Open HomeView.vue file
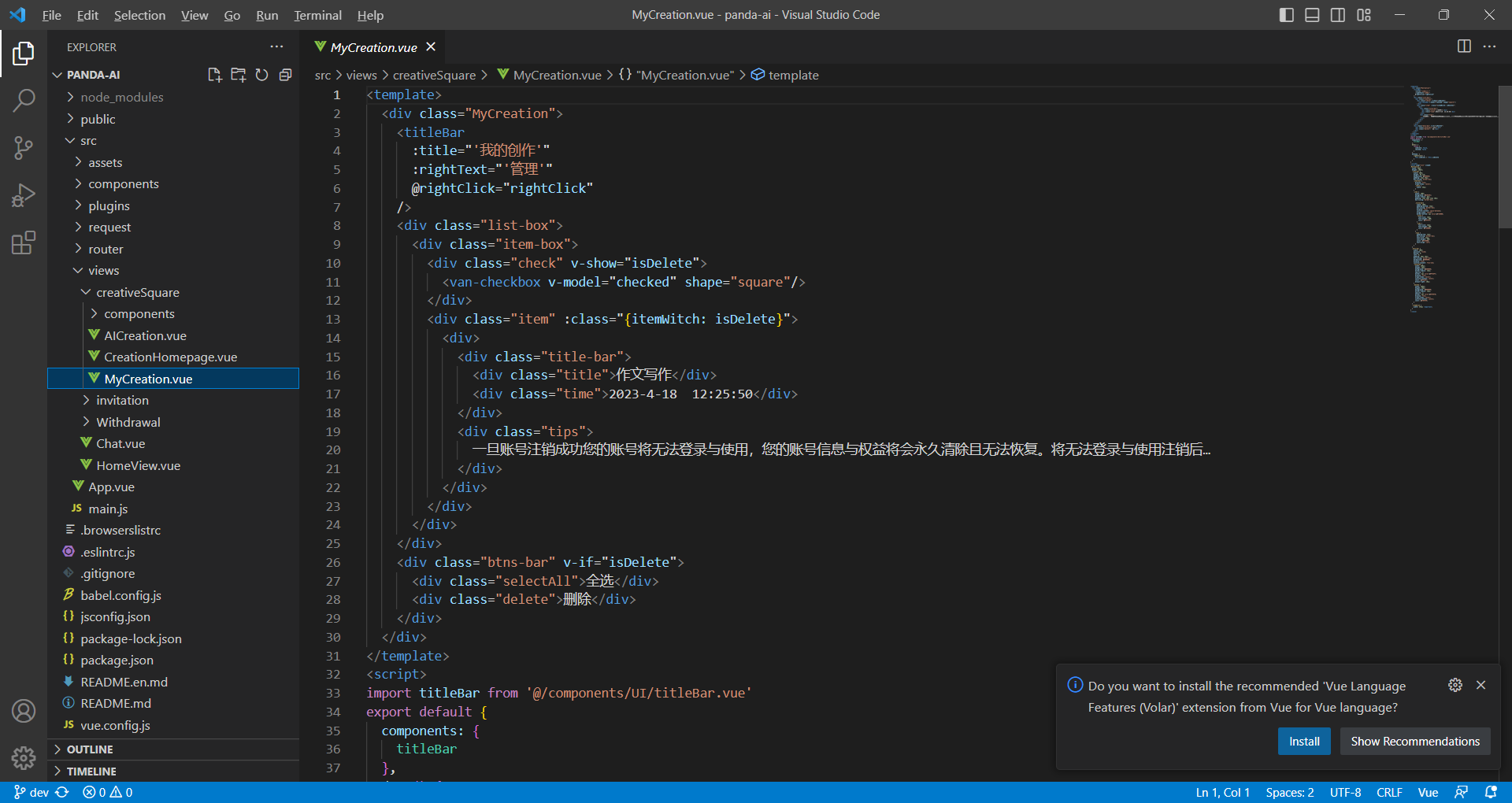 [x=173, y=465]
